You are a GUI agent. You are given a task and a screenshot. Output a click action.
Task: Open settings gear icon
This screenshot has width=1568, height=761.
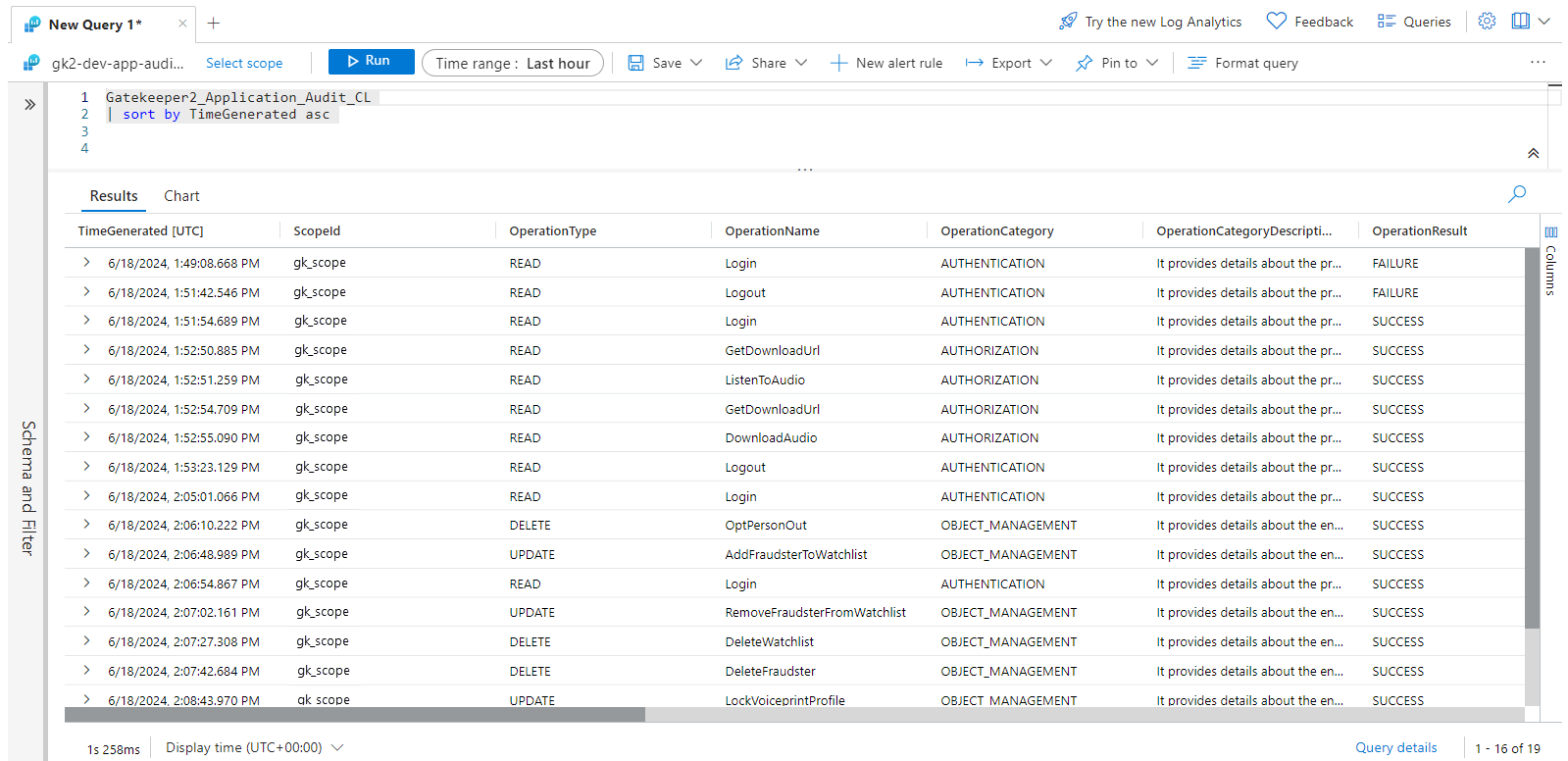[x=1487, y=21]
